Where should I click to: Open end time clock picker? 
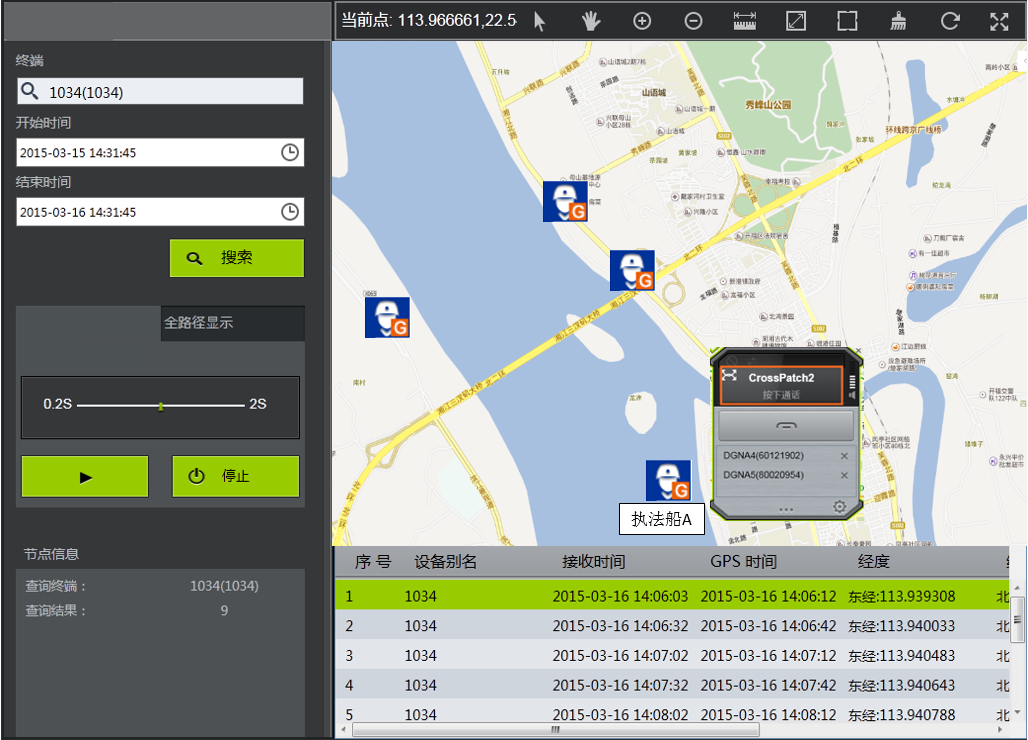tap(289, 212)
